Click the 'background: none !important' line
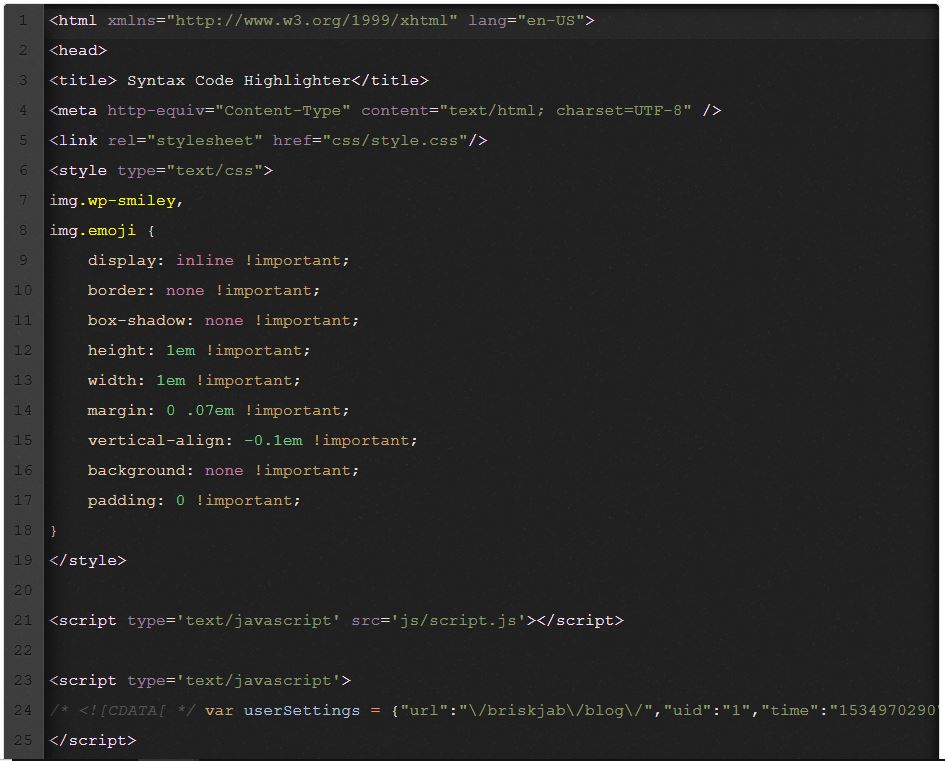Image resolution: width=945 pixels, height=761 pixels. [223, 471]
